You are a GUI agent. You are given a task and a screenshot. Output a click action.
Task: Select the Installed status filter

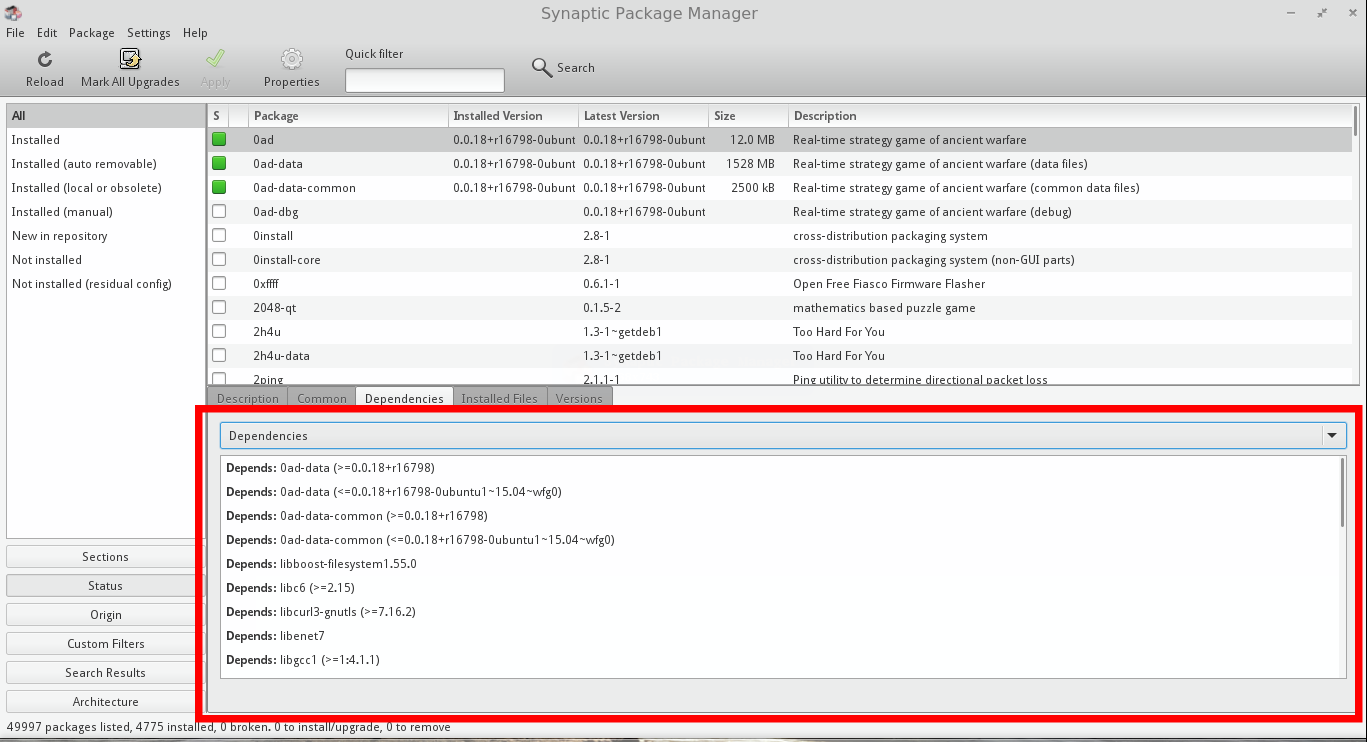point(105,140)
